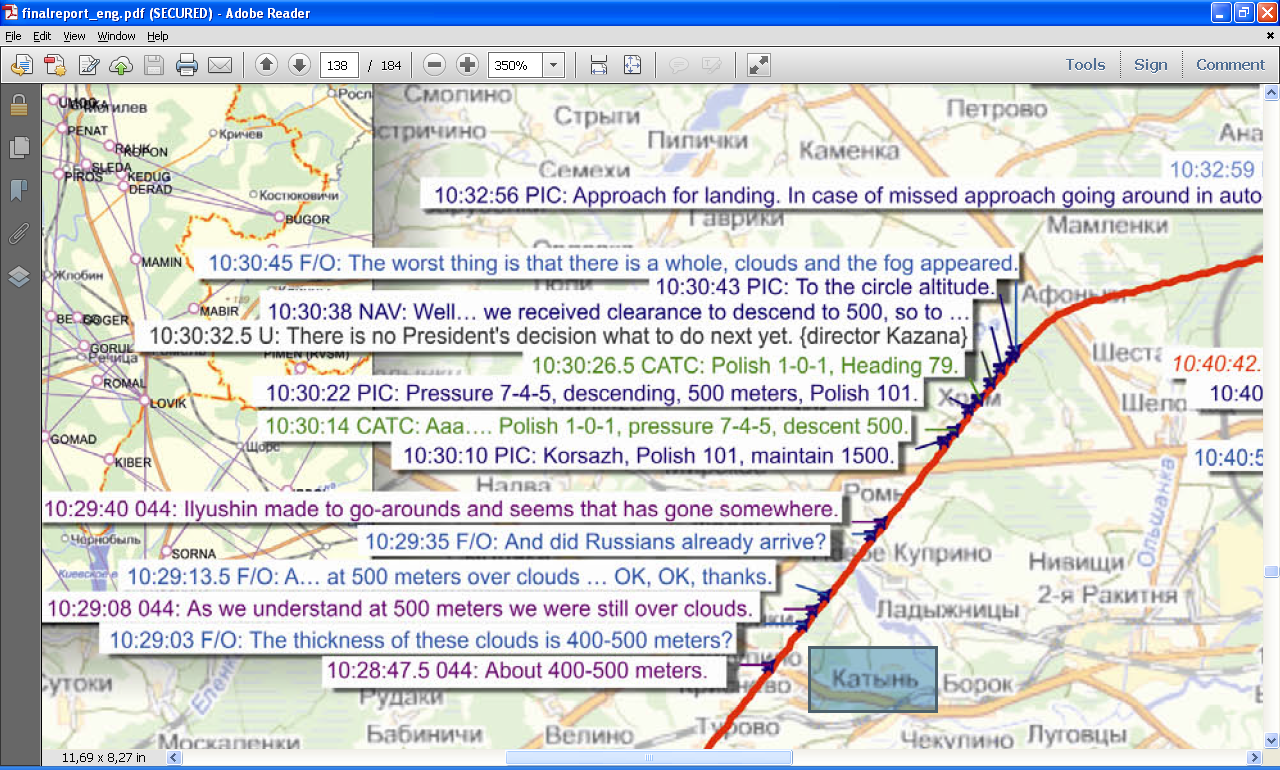
Task: Click the '10:28:47.5 044: About 400-500 meters' label
Action: click(517, 670)
